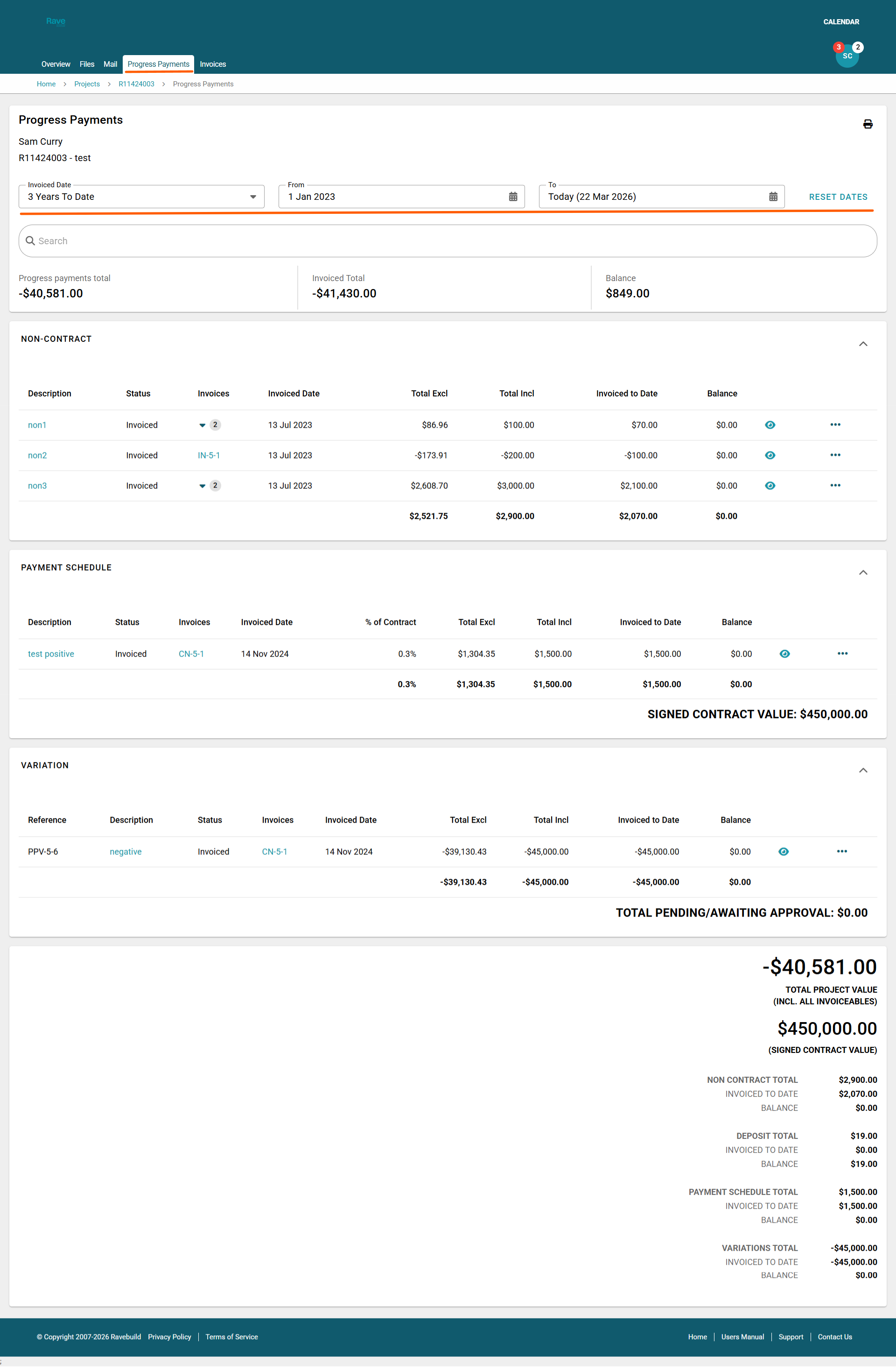Click the Reset Dates button
The height and width of the screenshot is (1369, 896).
tap(838, 197)
